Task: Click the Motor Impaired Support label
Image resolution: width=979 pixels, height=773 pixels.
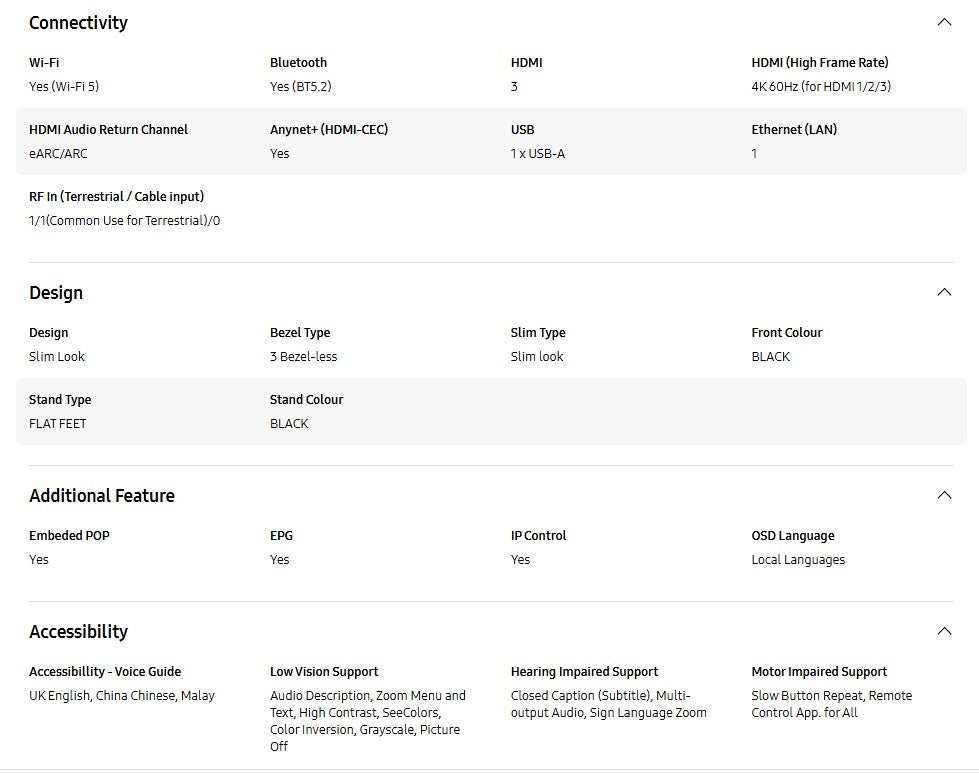Action: click(819, 671)
